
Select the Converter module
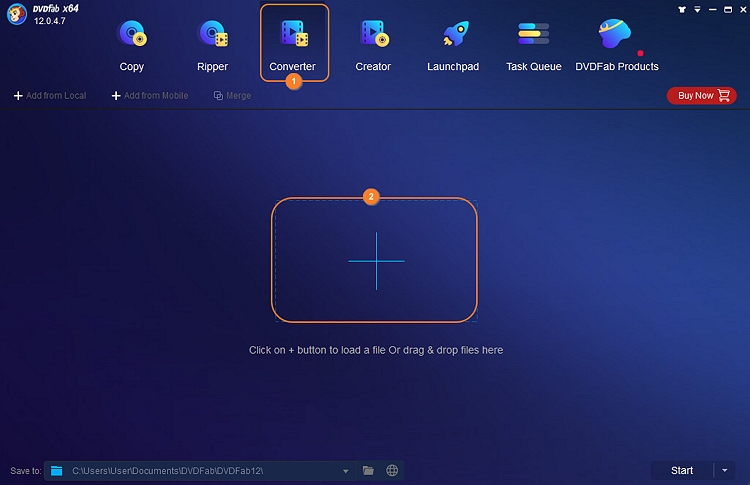(x=293, y=45)
